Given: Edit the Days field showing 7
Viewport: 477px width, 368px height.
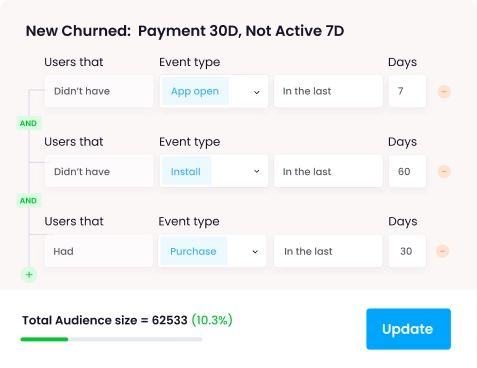Looking at the screenshot, I should click(x=407, y=91).
